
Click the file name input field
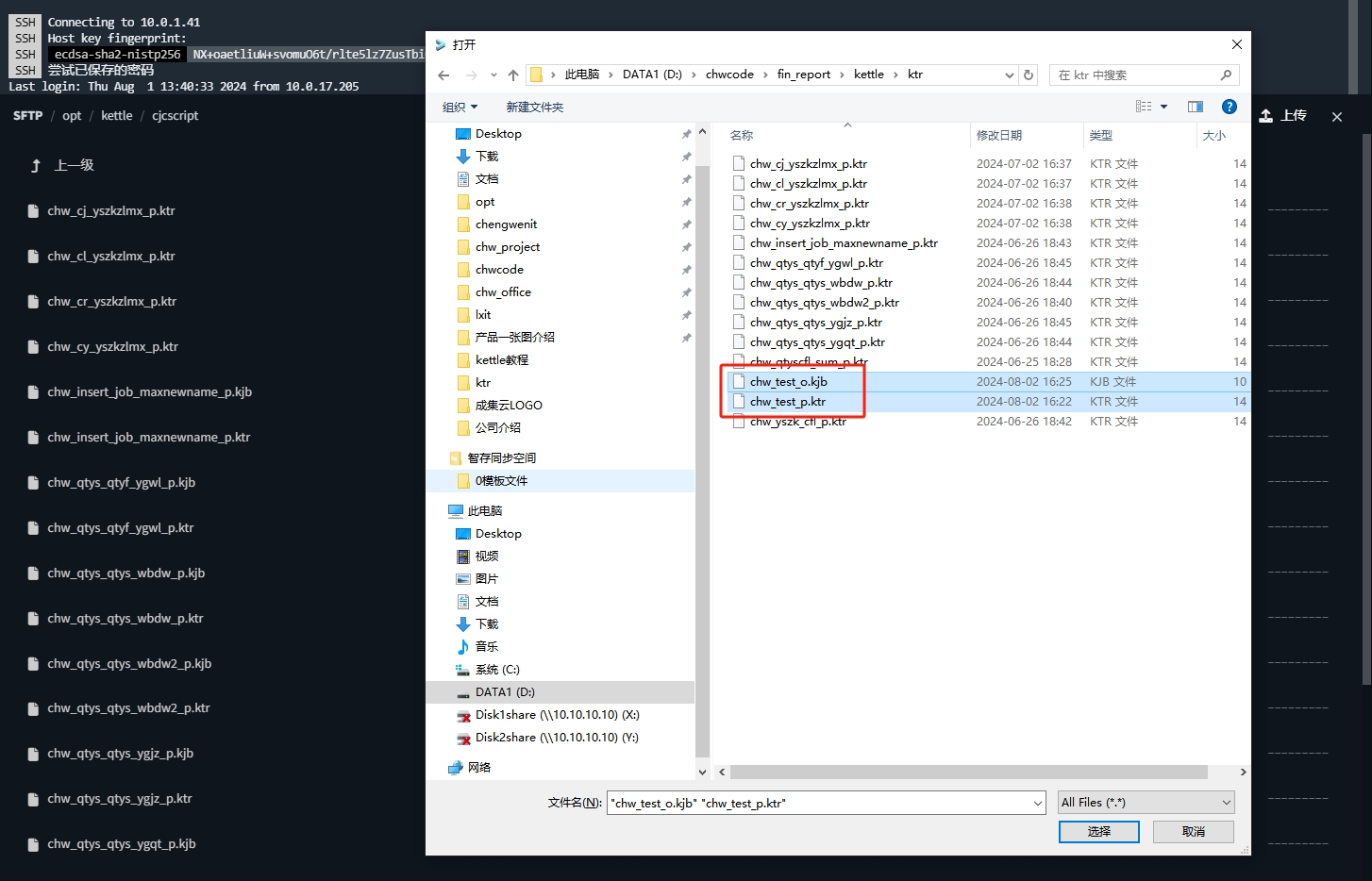point(819,803)
